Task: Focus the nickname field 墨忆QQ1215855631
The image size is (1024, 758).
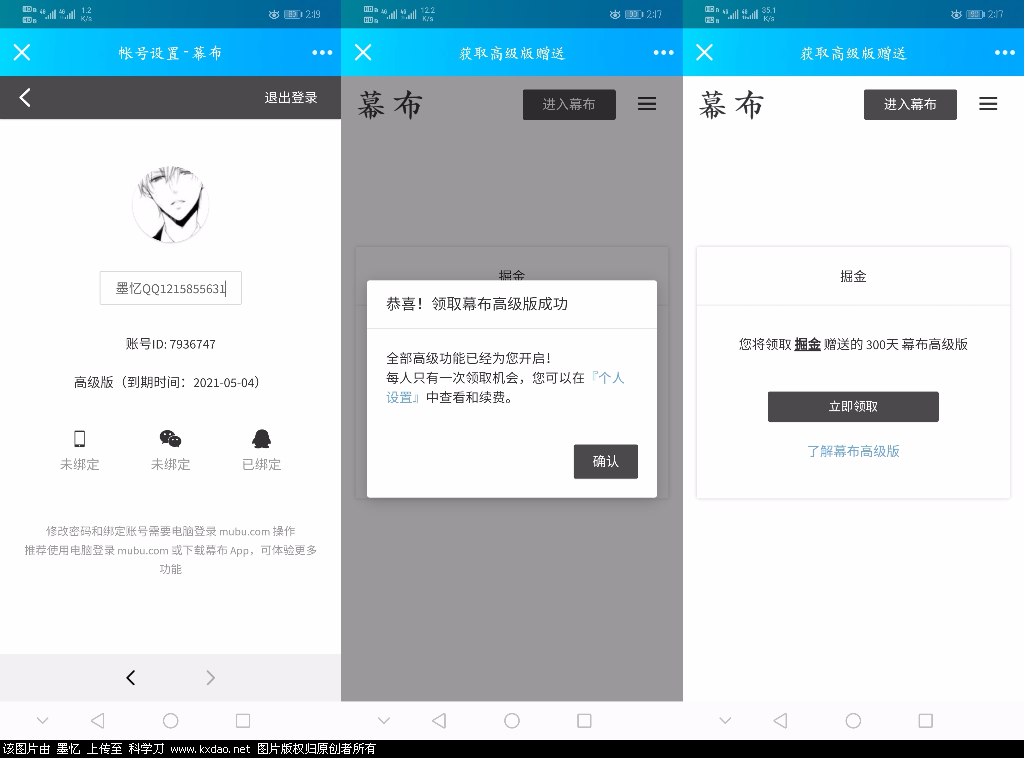Action: click(x=170, y=288)
